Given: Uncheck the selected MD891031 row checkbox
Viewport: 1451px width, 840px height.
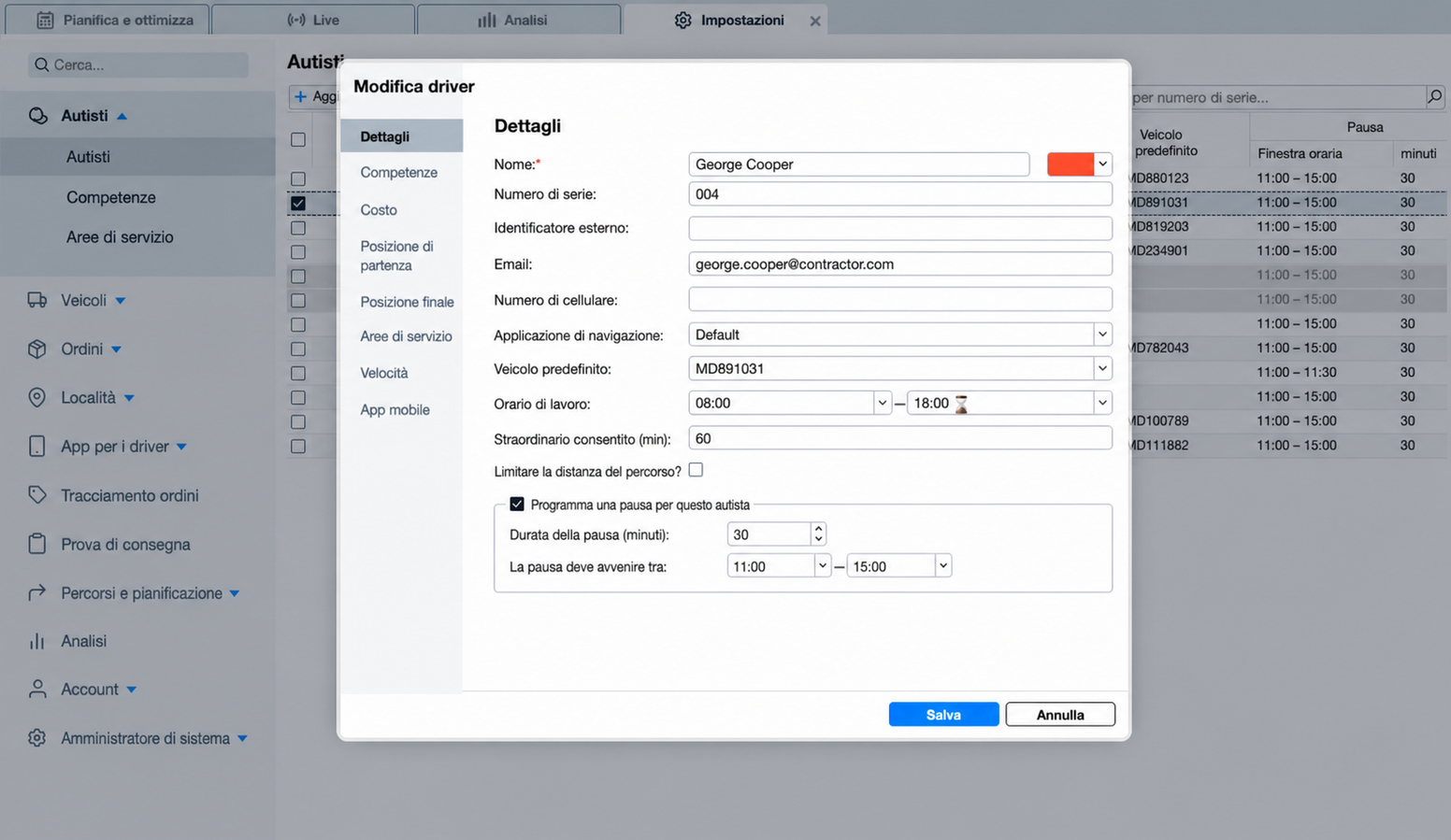Looking at the screenshot, I should pyautogui.click(x=298, y=203).
